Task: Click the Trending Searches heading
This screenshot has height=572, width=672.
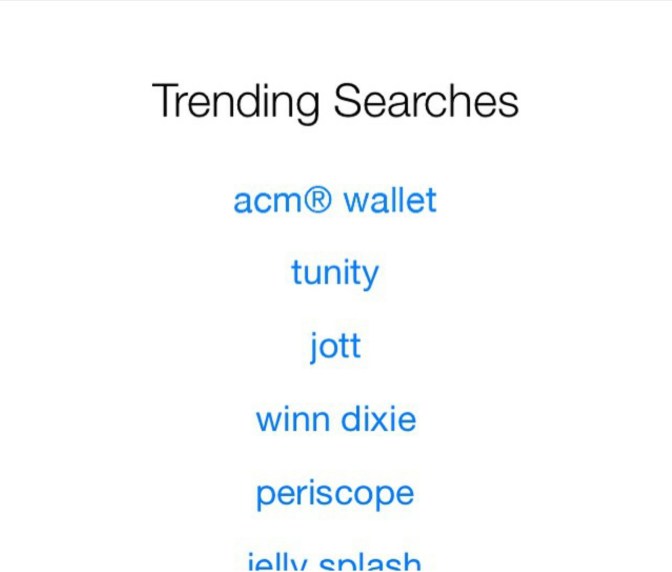Action: click(x=335, y=102)
